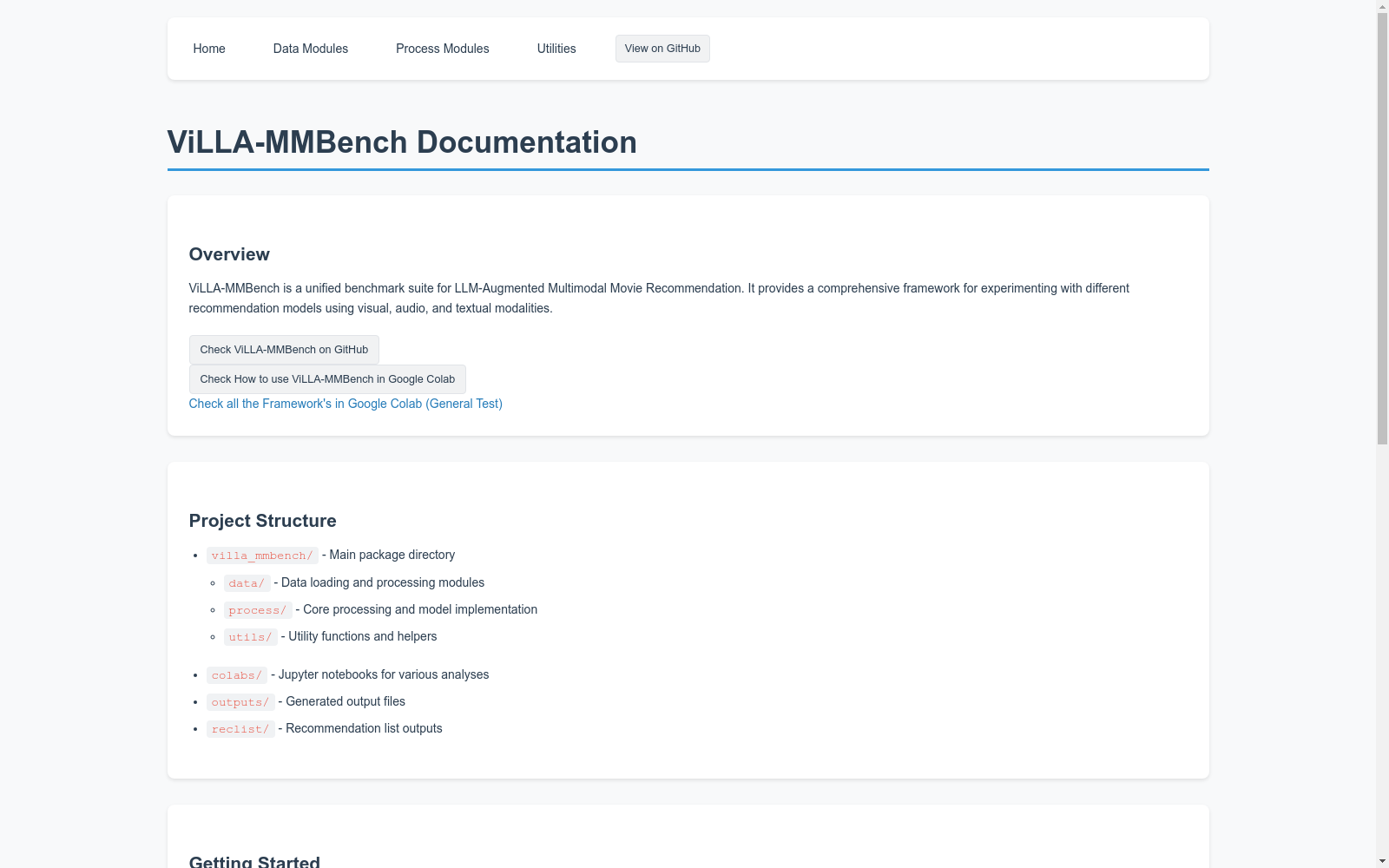This screenshot has width=1389, height=868.
Task: Click the page scrollbar thumb
Action: [x=1382, y=229]
